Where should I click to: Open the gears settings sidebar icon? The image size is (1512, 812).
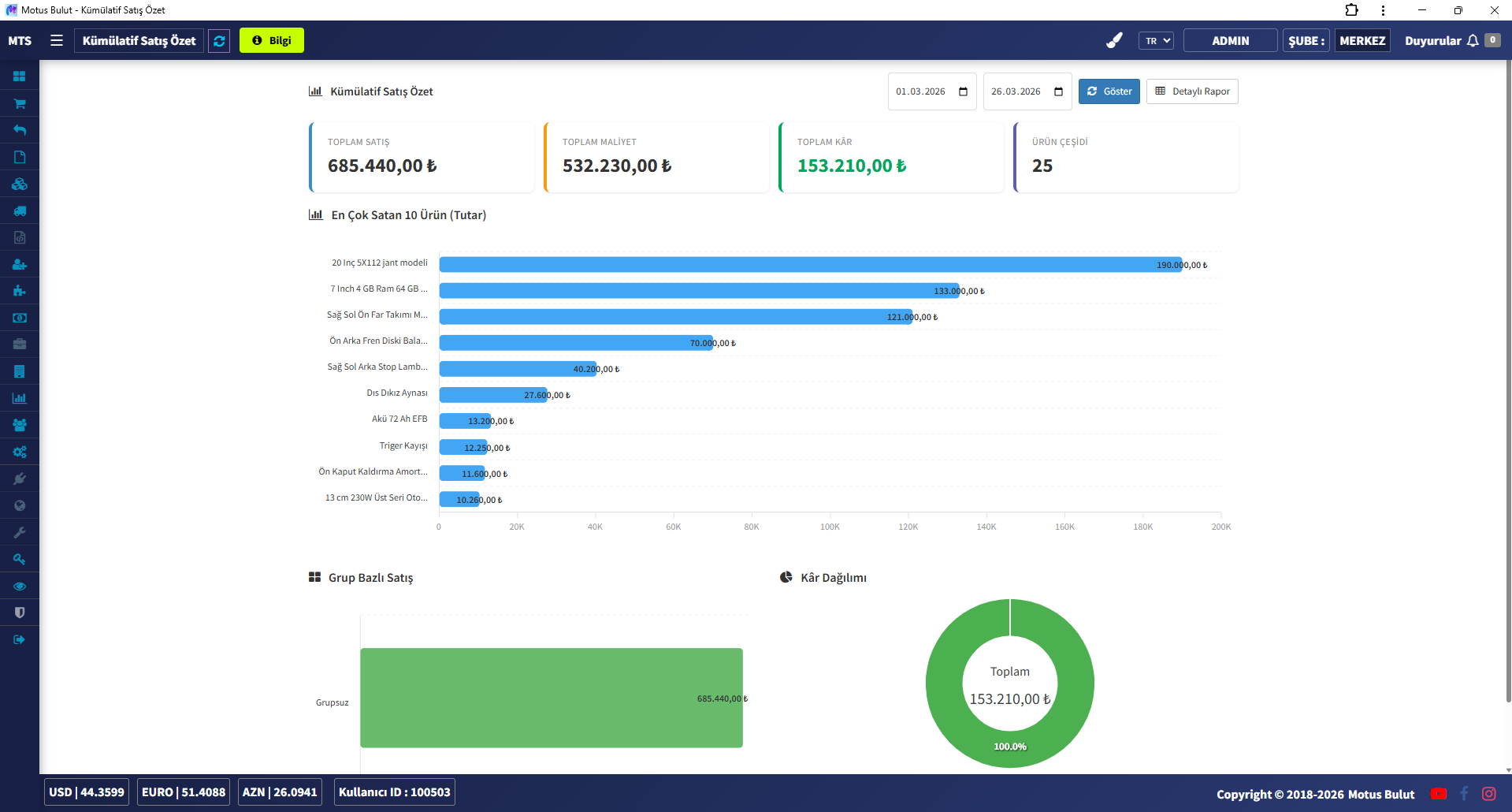20,452
